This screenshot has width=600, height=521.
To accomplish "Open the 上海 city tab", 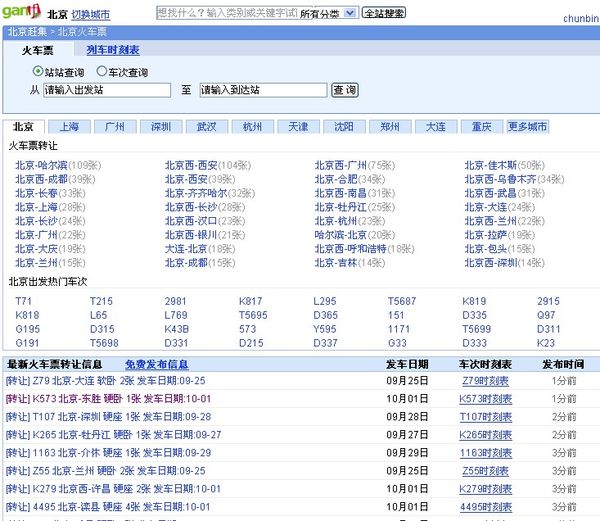I will tap(69, 127).
